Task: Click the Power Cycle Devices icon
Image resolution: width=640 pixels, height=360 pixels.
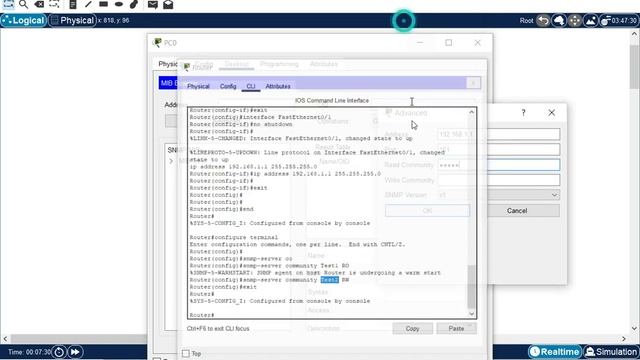Action: pyautogui.click(x=59, y=352)
